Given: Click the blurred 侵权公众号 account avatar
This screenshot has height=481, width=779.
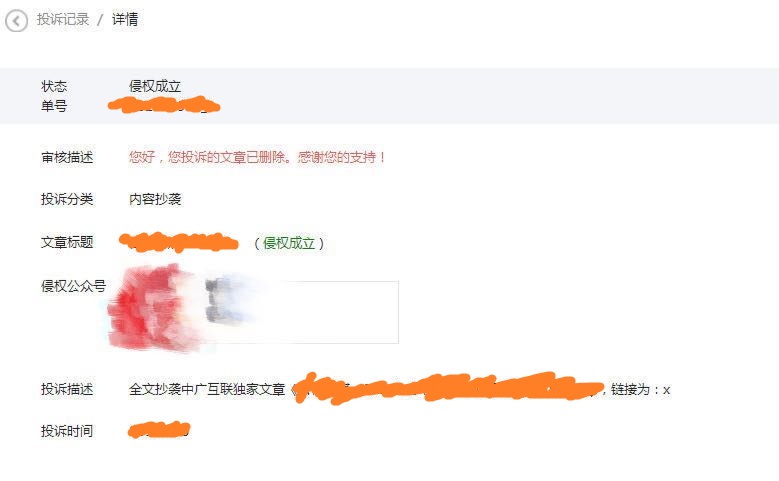Looking at the screenshot, I should point(152,308).
